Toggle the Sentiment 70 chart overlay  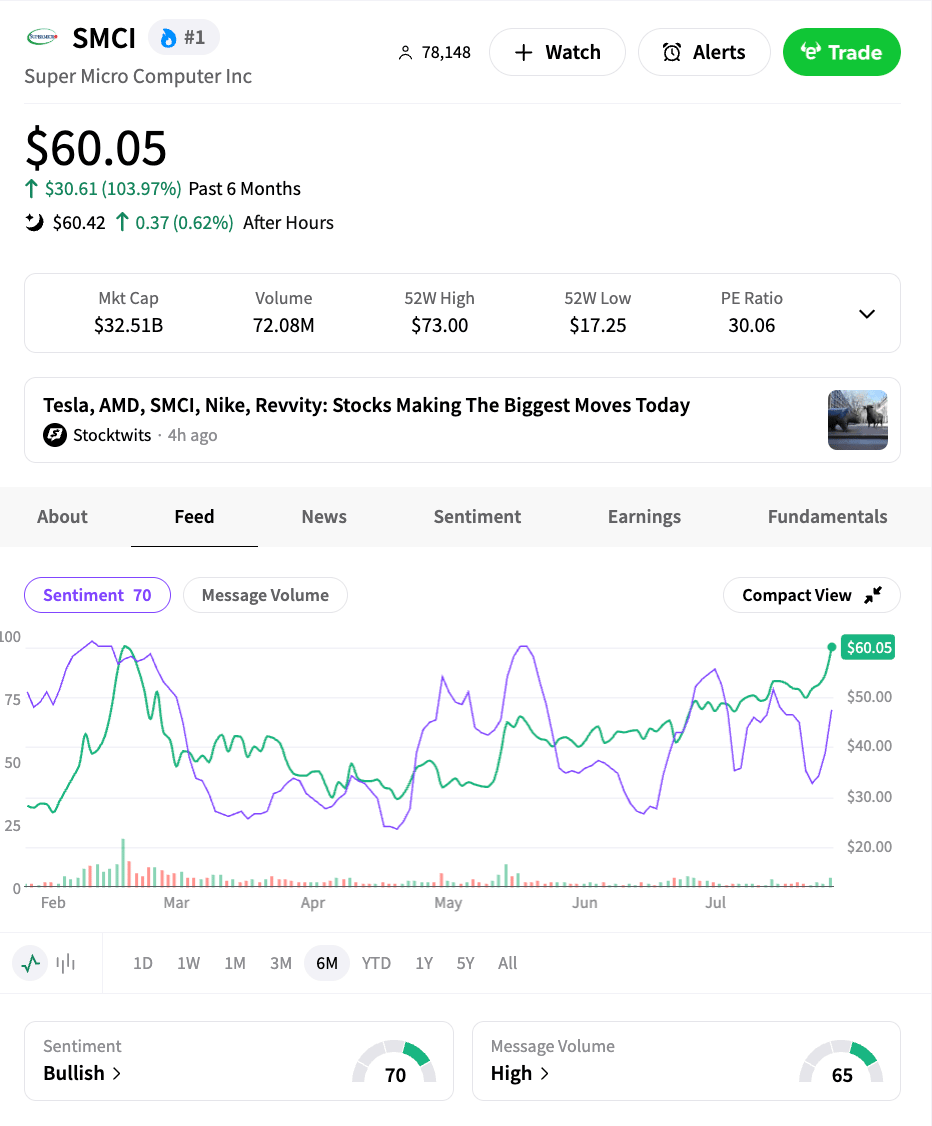pyautogui.click(x=98, y=595)
